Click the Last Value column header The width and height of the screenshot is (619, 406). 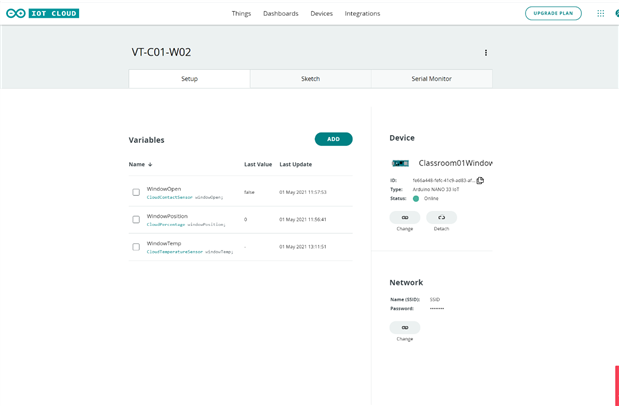pyautogui.click(x=258, y=164)
